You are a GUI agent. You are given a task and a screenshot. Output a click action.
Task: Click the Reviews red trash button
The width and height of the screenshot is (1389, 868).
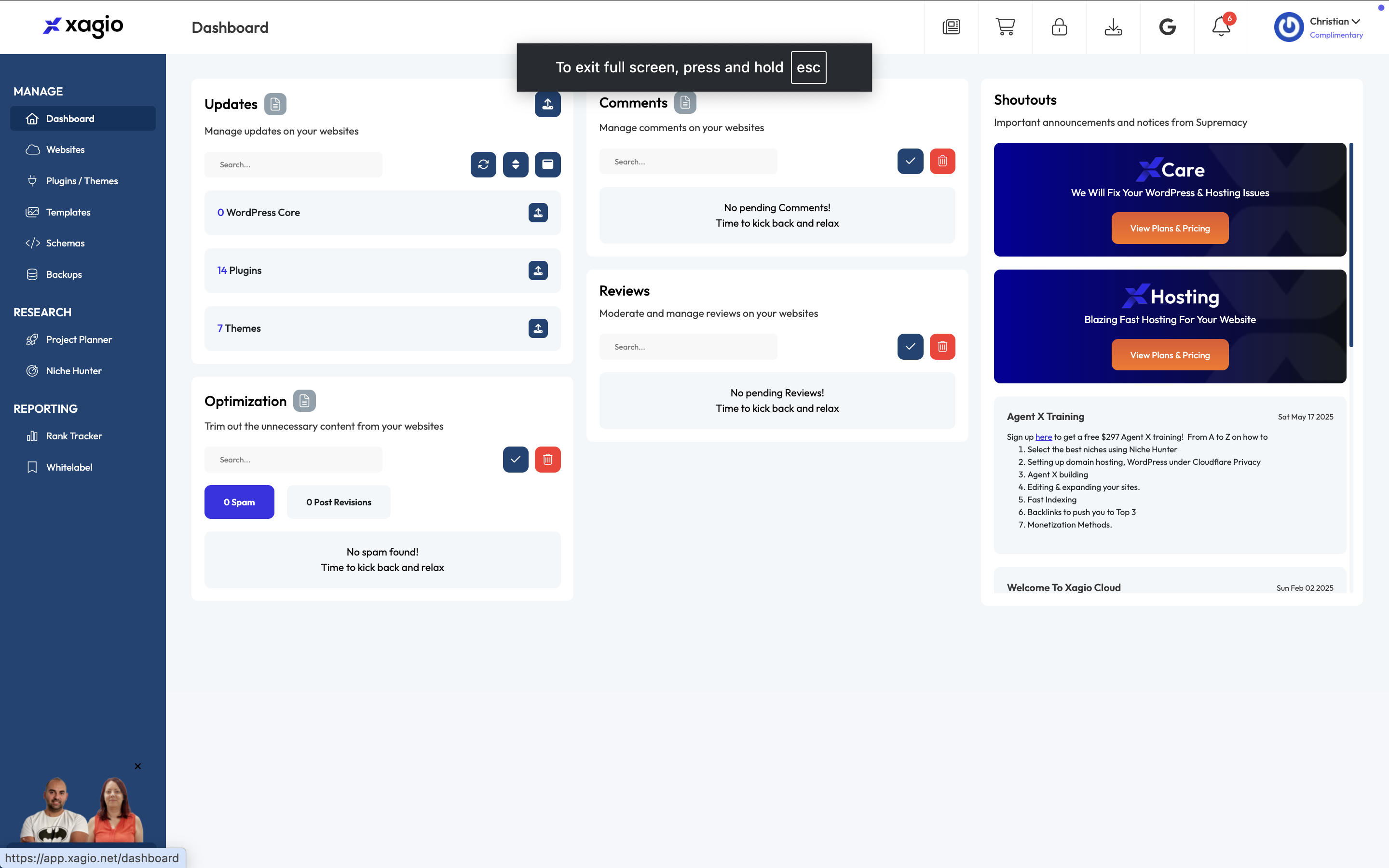click(942, 347)
